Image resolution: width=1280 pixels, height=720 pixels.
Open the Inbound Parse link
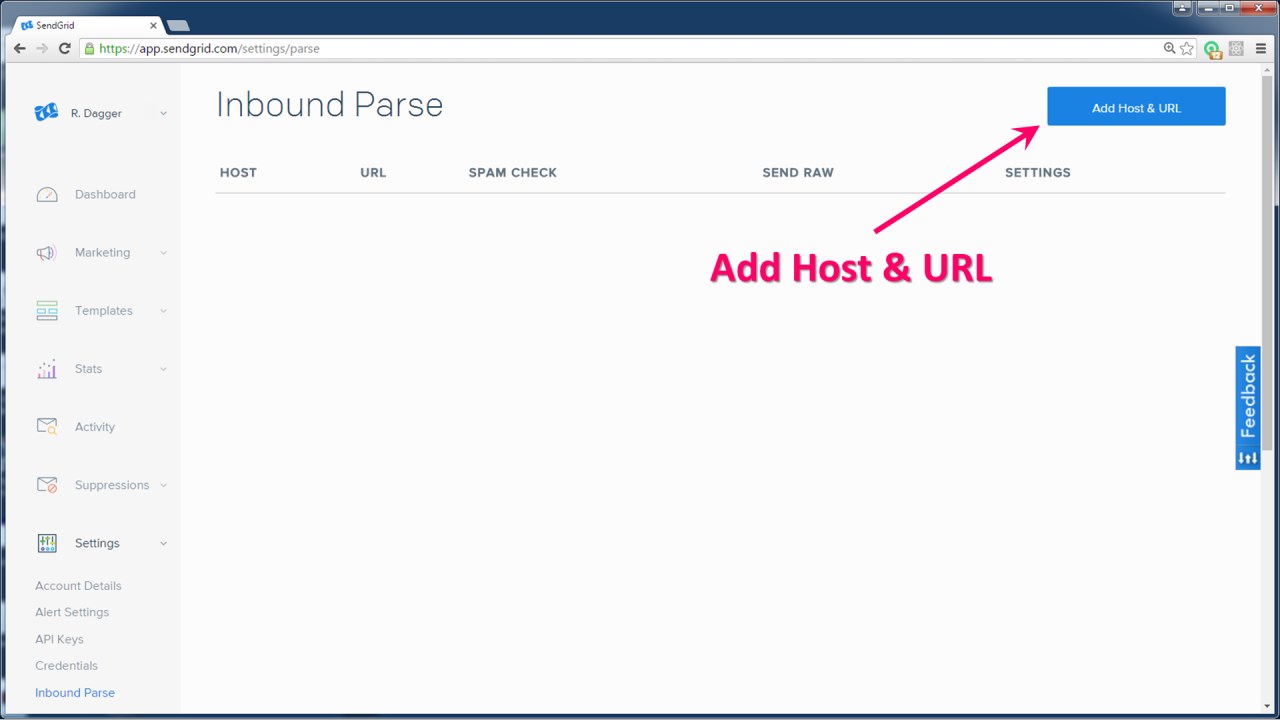pyautogui.click(x=75, y=692)
